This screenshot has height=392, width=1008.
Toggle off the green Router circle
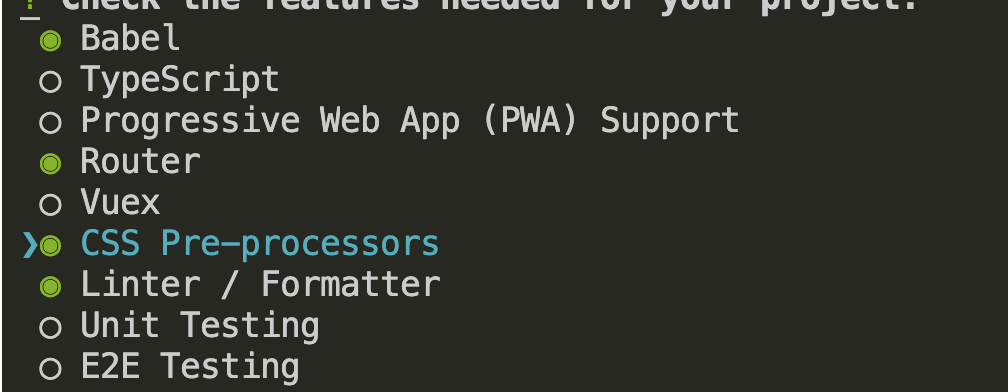click(x=50, y=164)
